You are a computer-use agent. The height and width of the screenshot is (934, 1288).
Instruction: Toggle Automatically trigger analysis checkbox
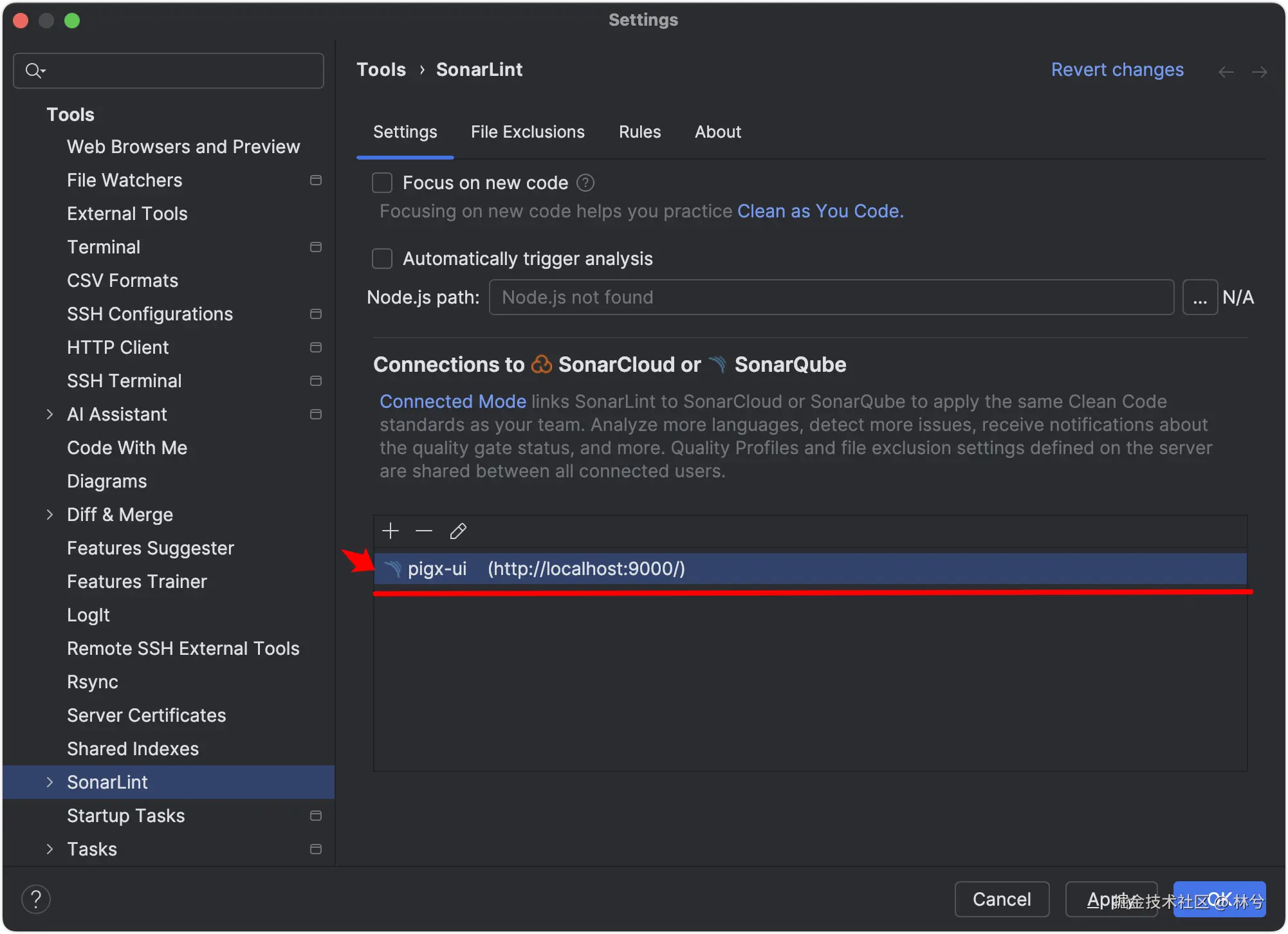(382, 259)
